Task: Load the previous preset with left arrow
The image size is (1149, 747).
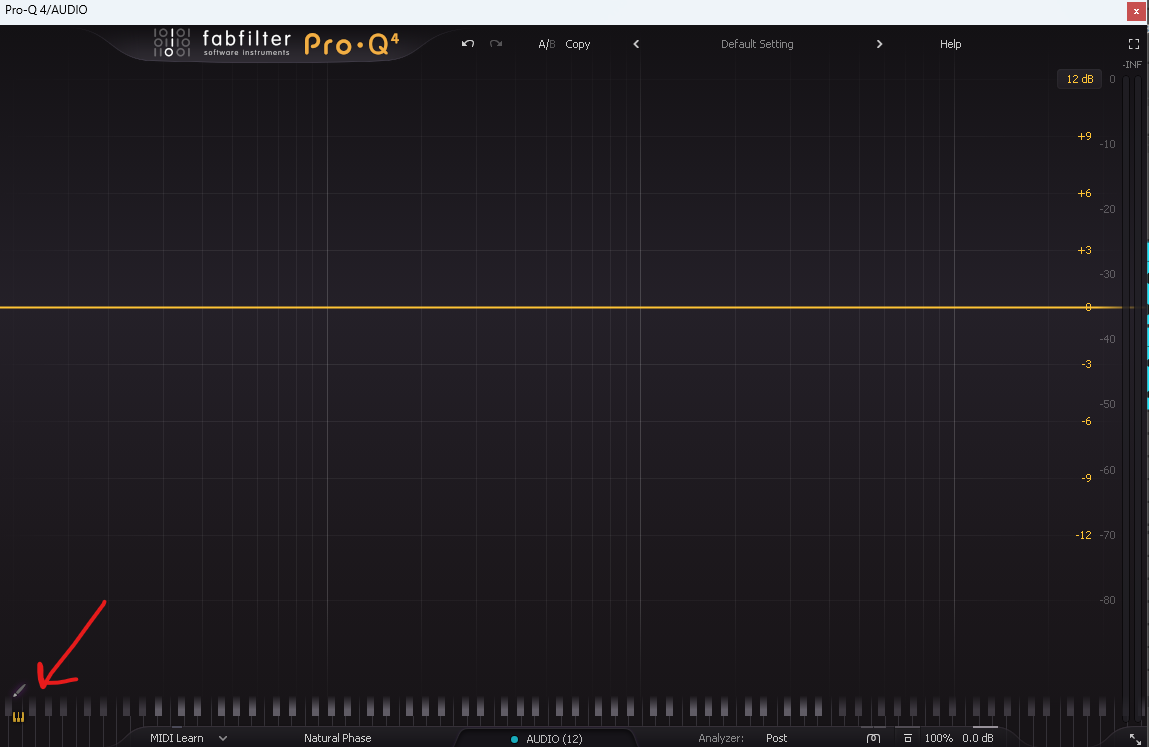Action: (636, 44)
